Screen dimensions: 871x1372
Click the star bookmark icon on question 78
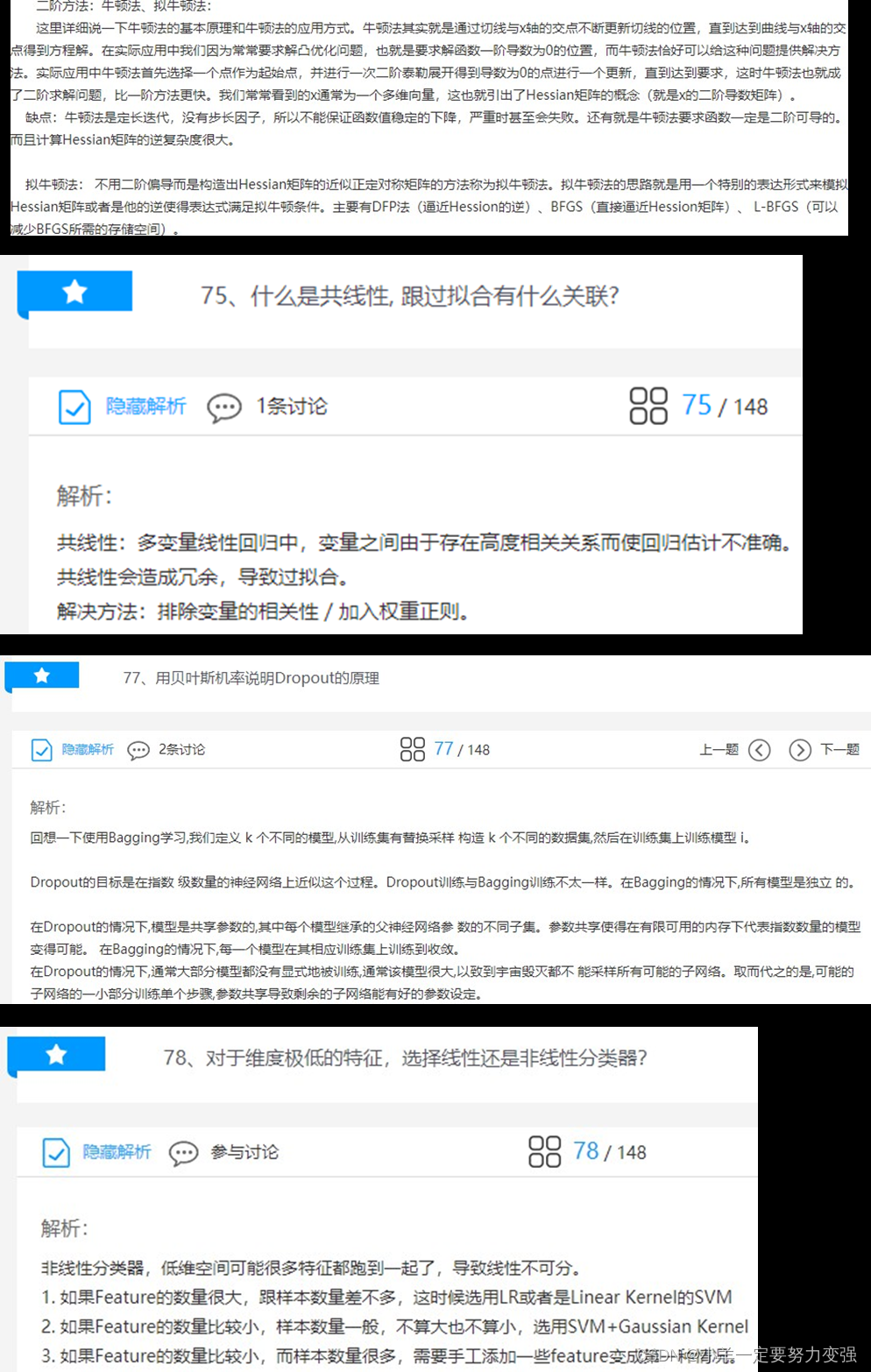(x=57, y=1054)
